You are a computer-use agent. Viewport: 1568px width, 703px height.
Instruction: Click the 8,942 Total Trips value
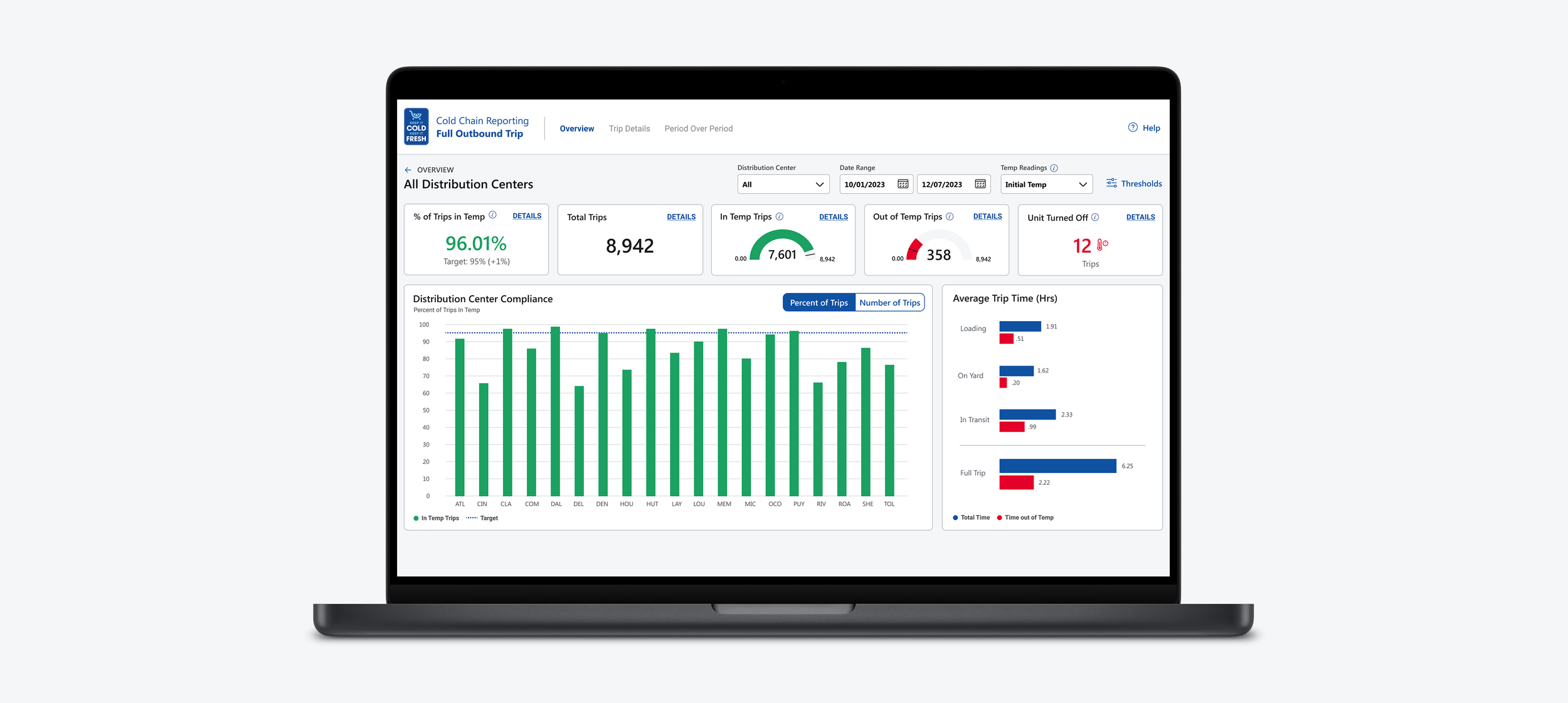630,246
